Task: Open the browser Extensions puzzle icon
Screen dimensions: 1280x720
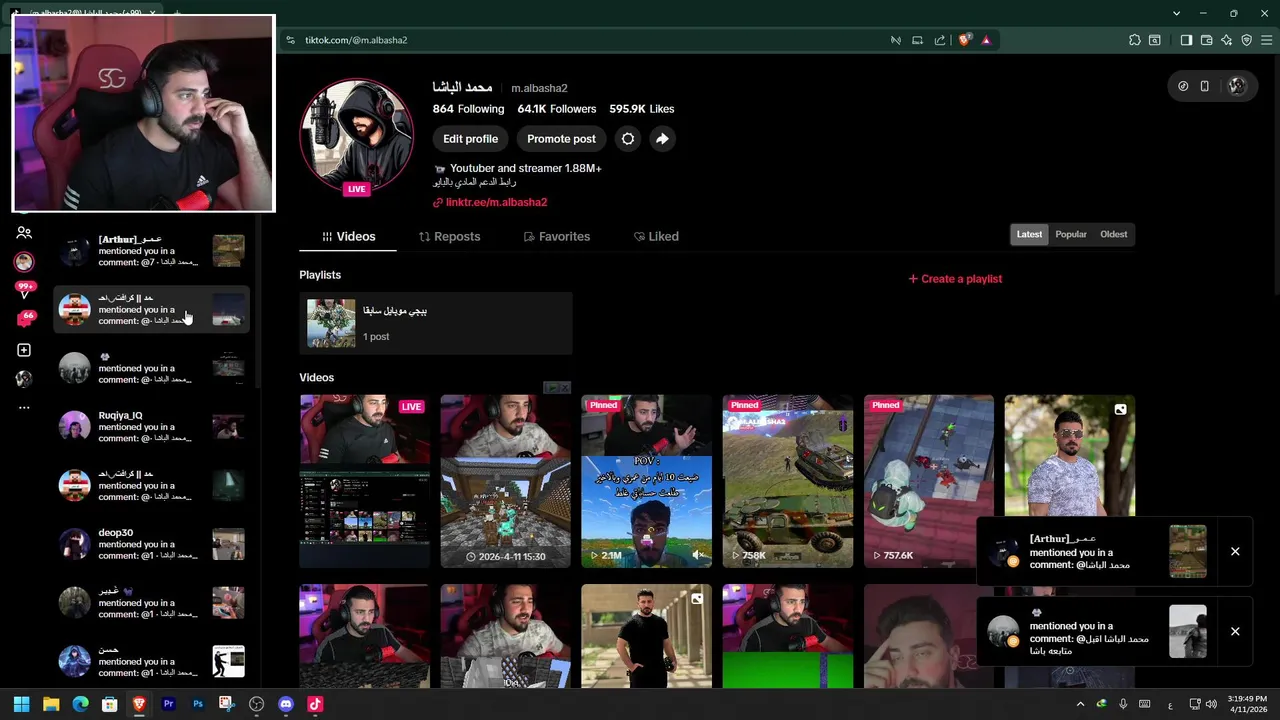Action: [x=1134, y=40]
